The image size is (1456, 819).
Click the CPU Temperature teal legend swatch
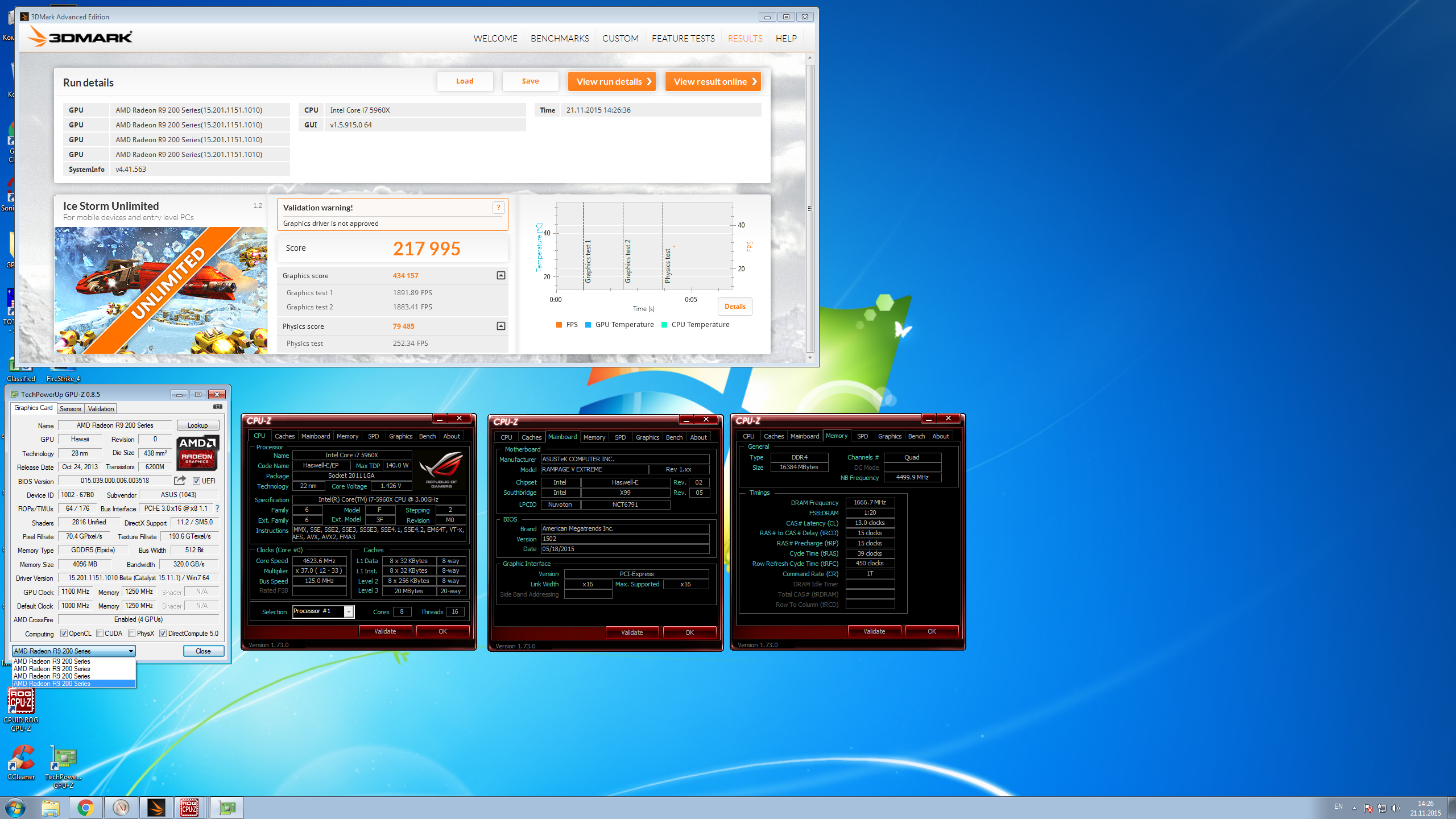pyautogui.click(x=664, y=325)
